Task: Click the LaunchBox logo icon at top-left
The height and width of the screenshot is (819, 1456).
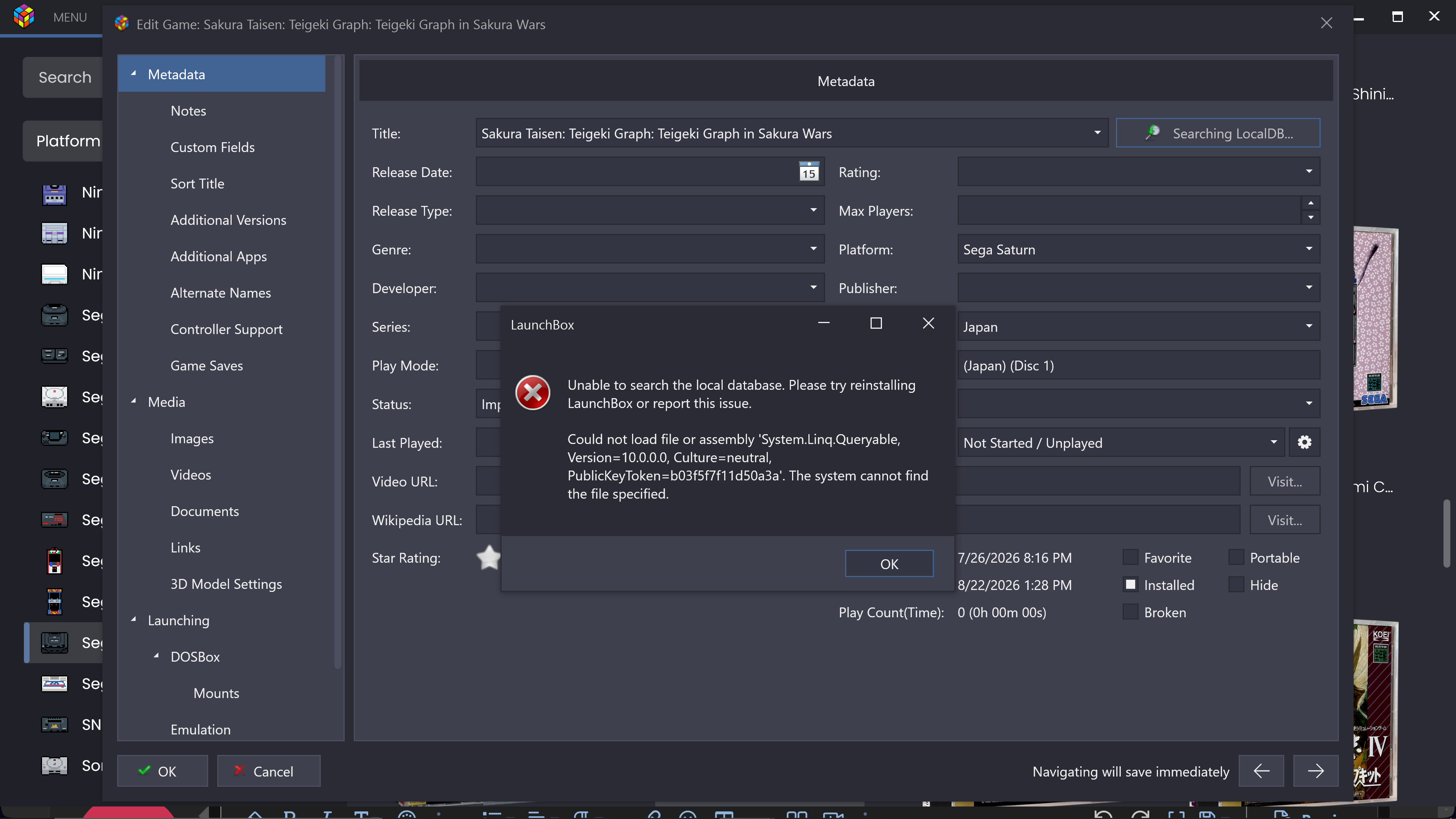Action: 24,16
